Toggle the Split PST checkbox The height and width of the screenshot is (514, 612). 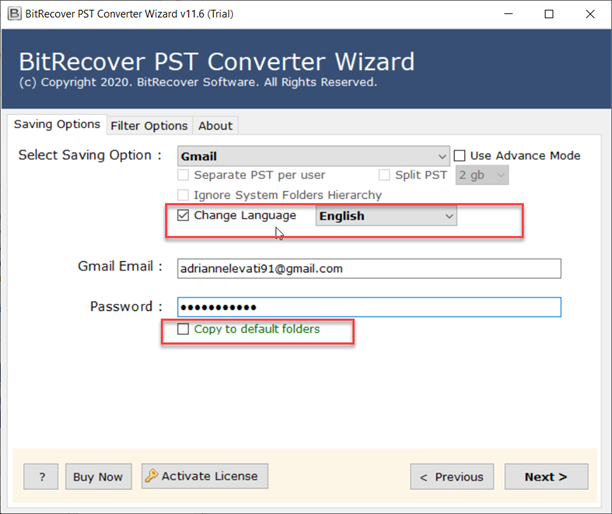point(384,175)
